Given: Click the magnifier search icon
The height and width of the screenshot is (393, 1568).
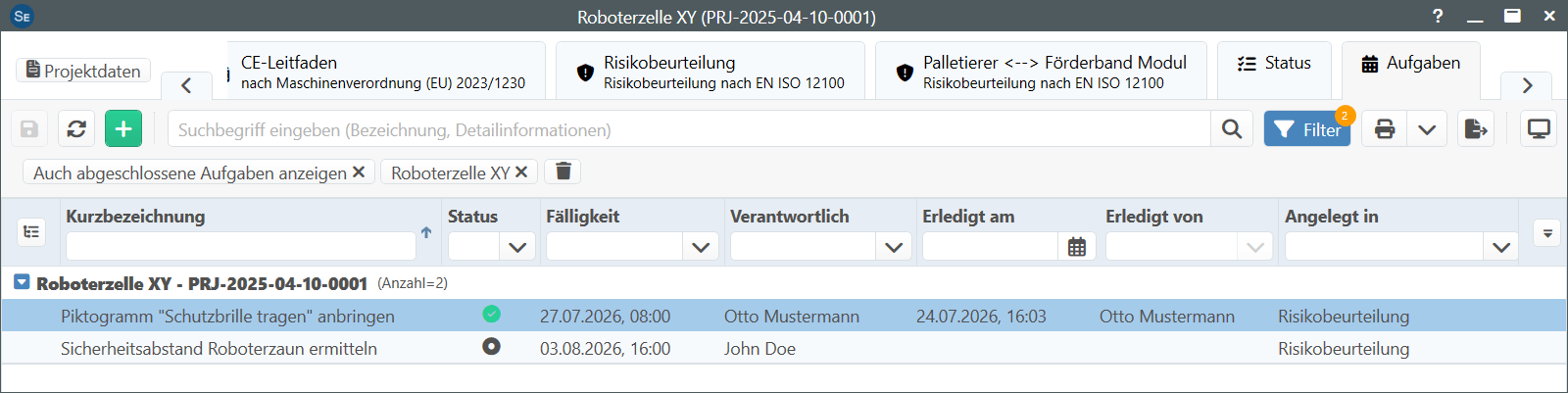Looking at the screenshot, I should coord(1232,128).
